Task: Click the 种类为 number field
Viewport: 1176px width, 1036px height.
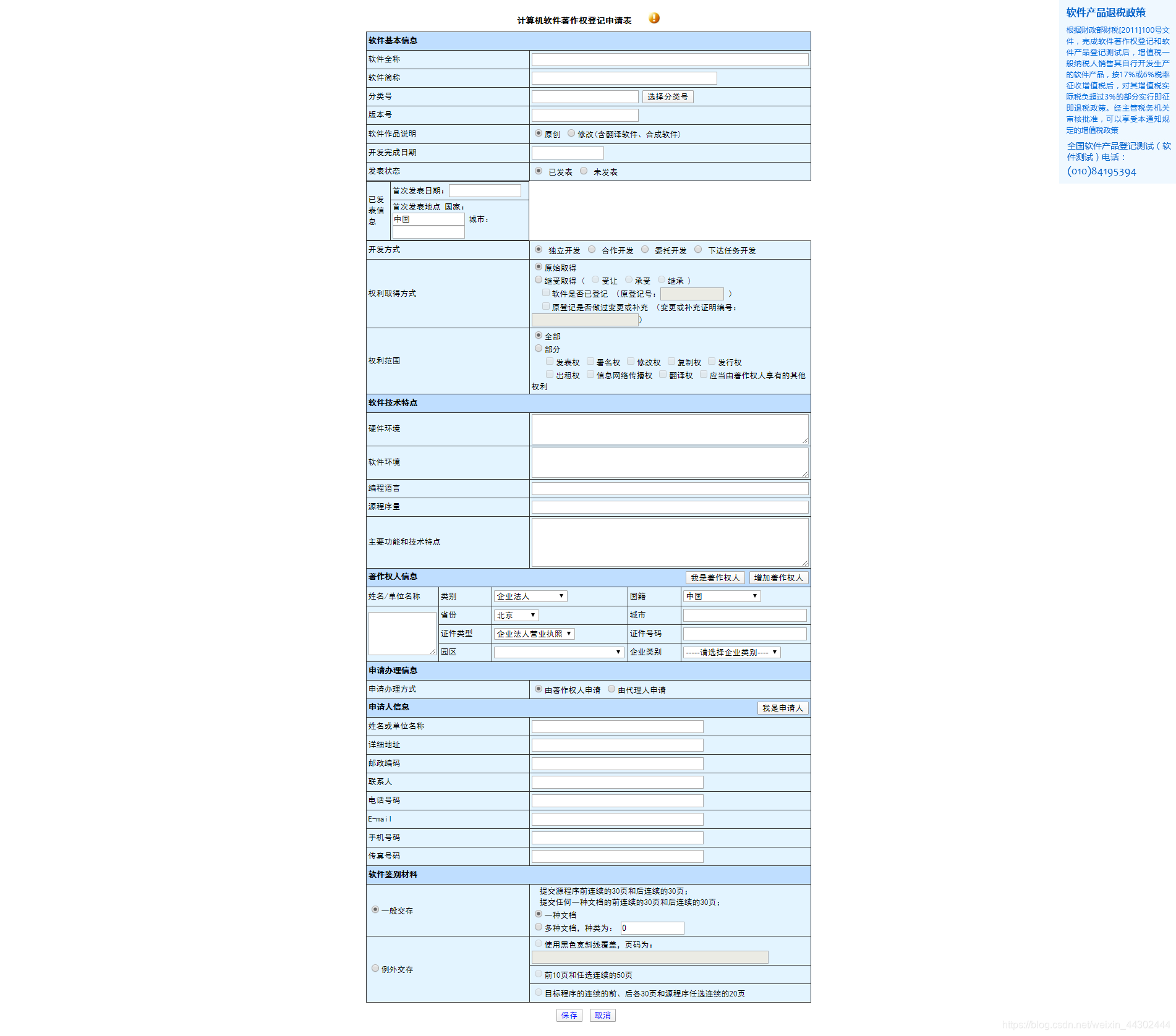Action: [652, 928]
